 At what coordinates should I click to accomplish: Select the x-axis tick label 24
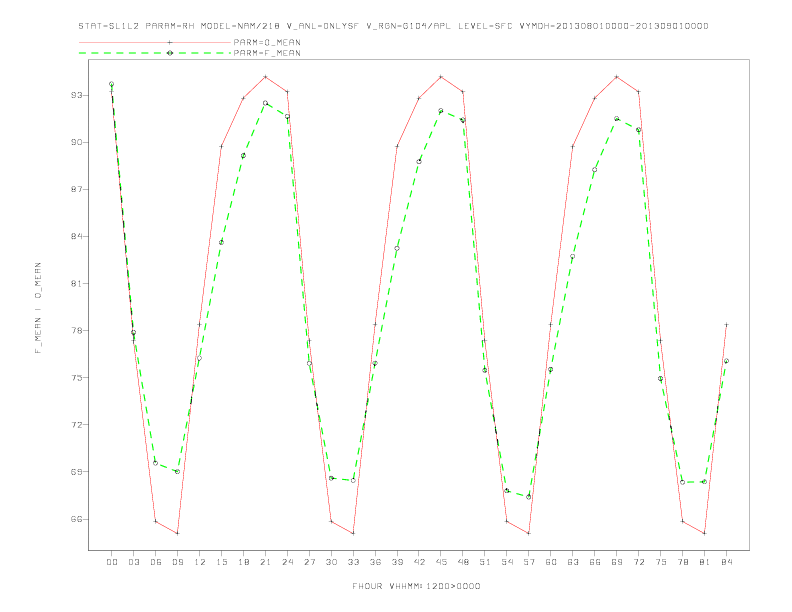287,562
